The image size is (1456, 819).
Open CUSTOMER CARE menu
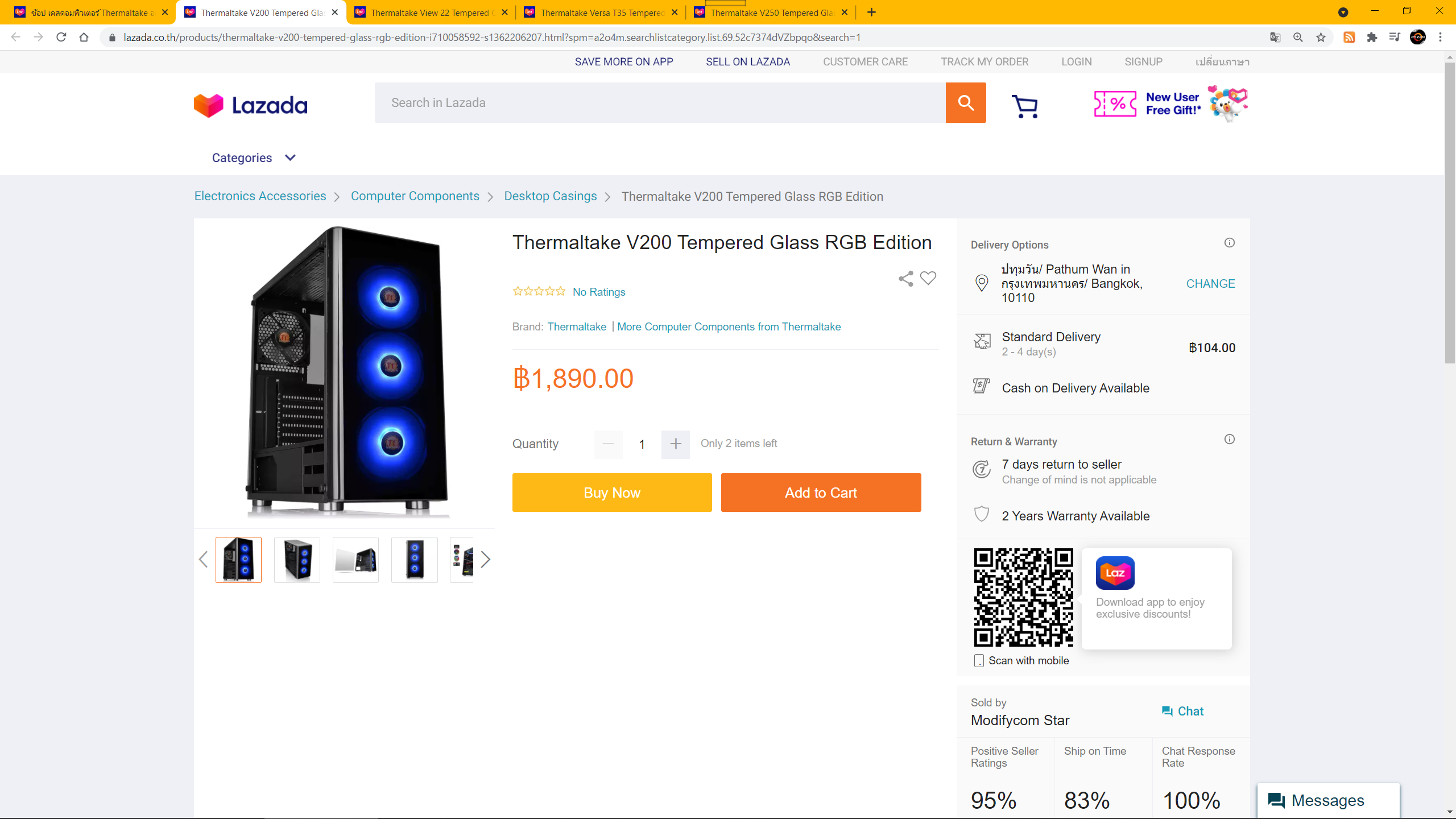tap(865, 61)
